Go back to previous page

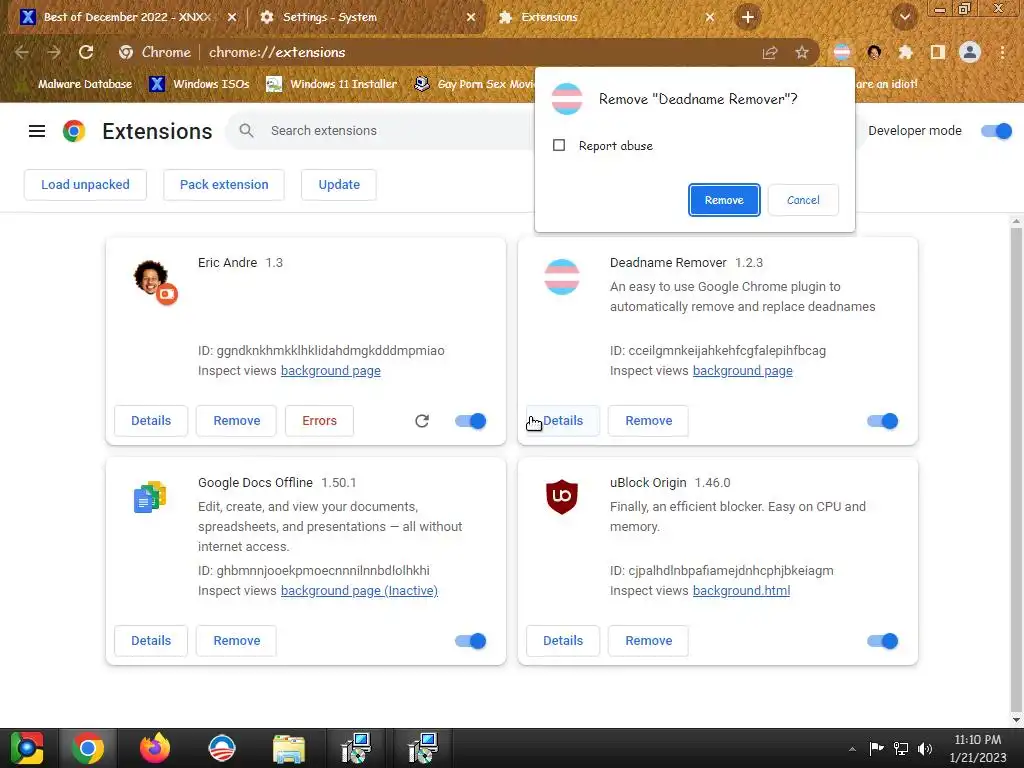pyautogui.click(x=22, y=52)
